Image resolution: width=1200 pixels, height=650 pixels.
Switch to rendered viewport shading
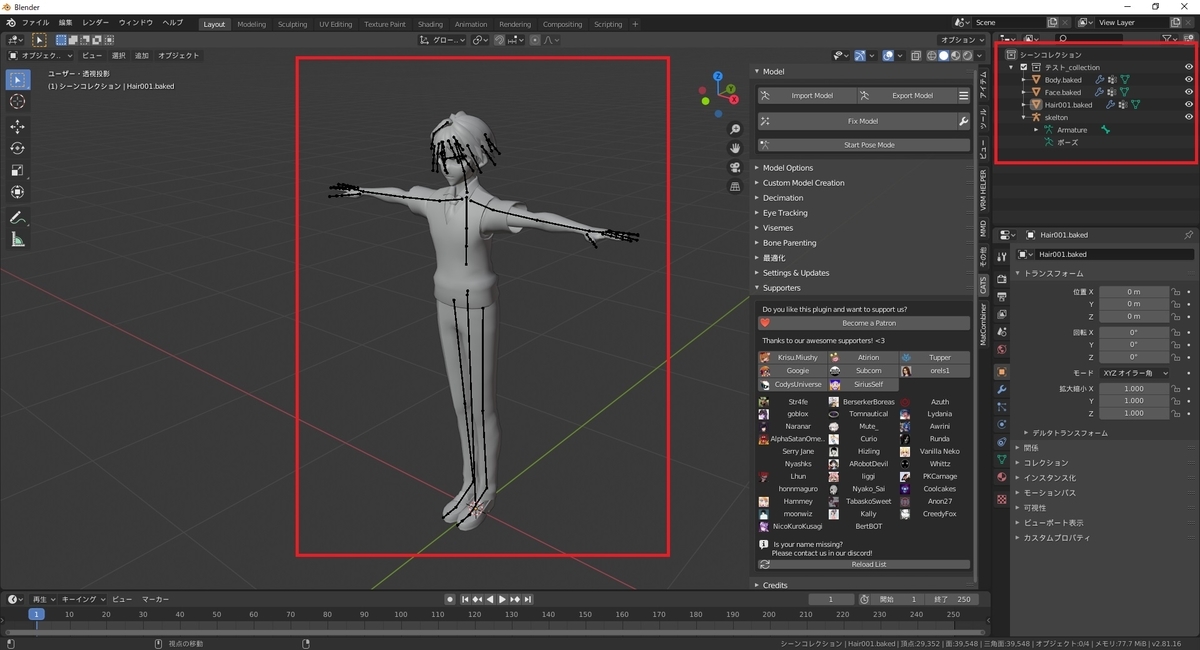pos(968,55)
